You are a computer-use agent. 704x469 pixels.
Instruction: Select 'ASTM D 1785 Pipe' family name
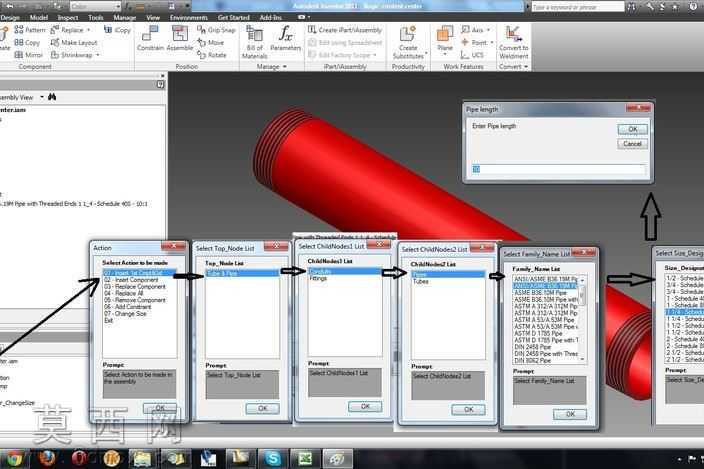538,333
